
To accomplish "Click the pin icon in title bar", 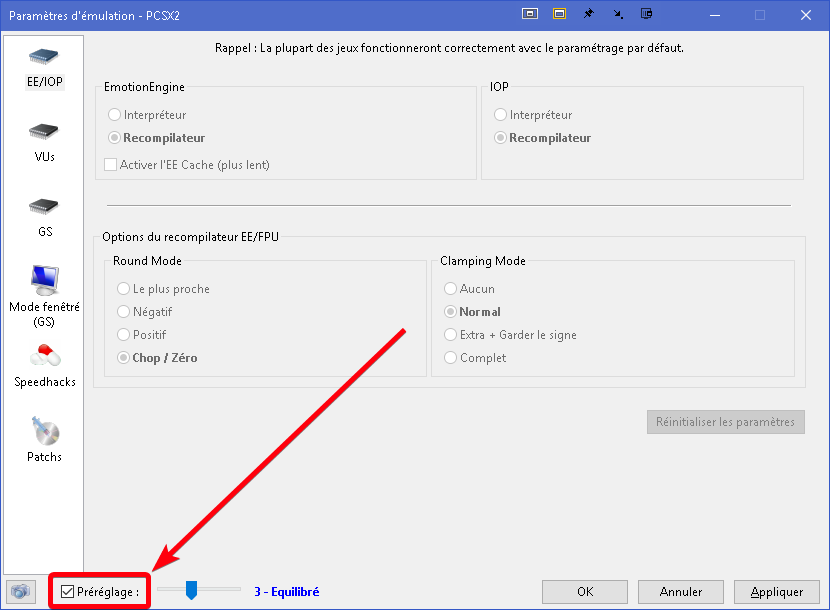I will tap(589, 14).
